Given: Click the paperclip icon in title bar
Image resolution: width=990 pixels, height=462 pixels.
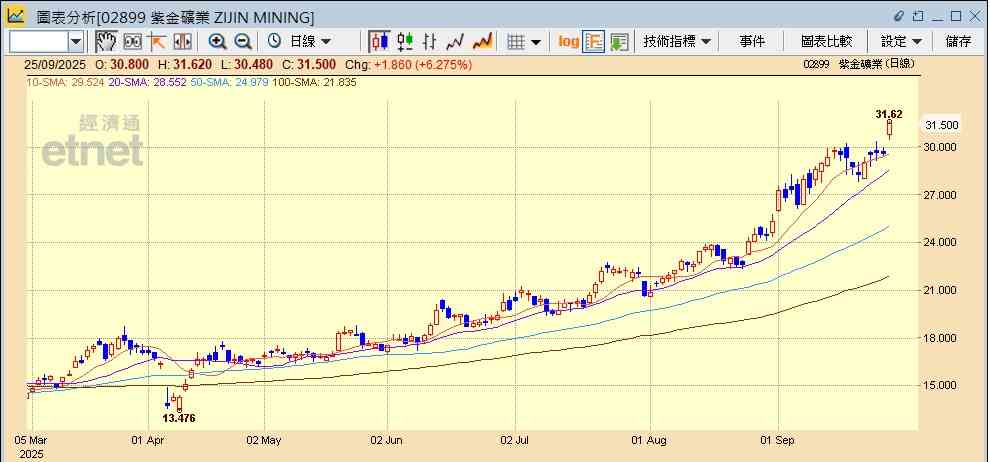Looking at the screenshot, I should click(899, 16).
